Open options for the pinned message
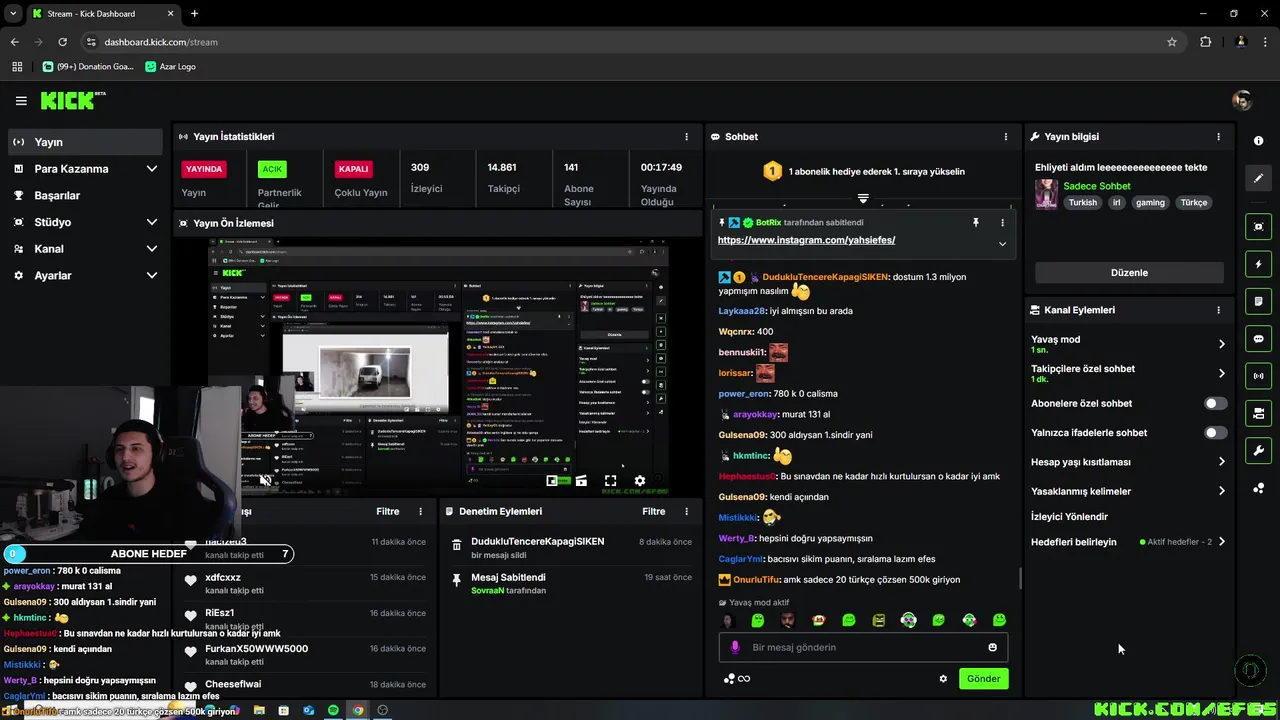Image resolution: width=1280 pixels, height=720 pixels. click(x=1002, y=223)
